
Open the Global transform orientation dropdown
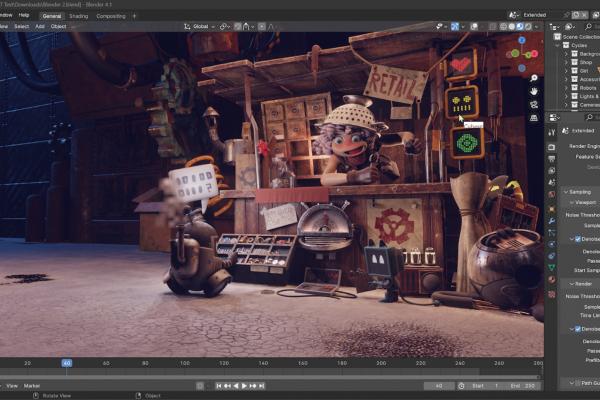pos(200,26)
